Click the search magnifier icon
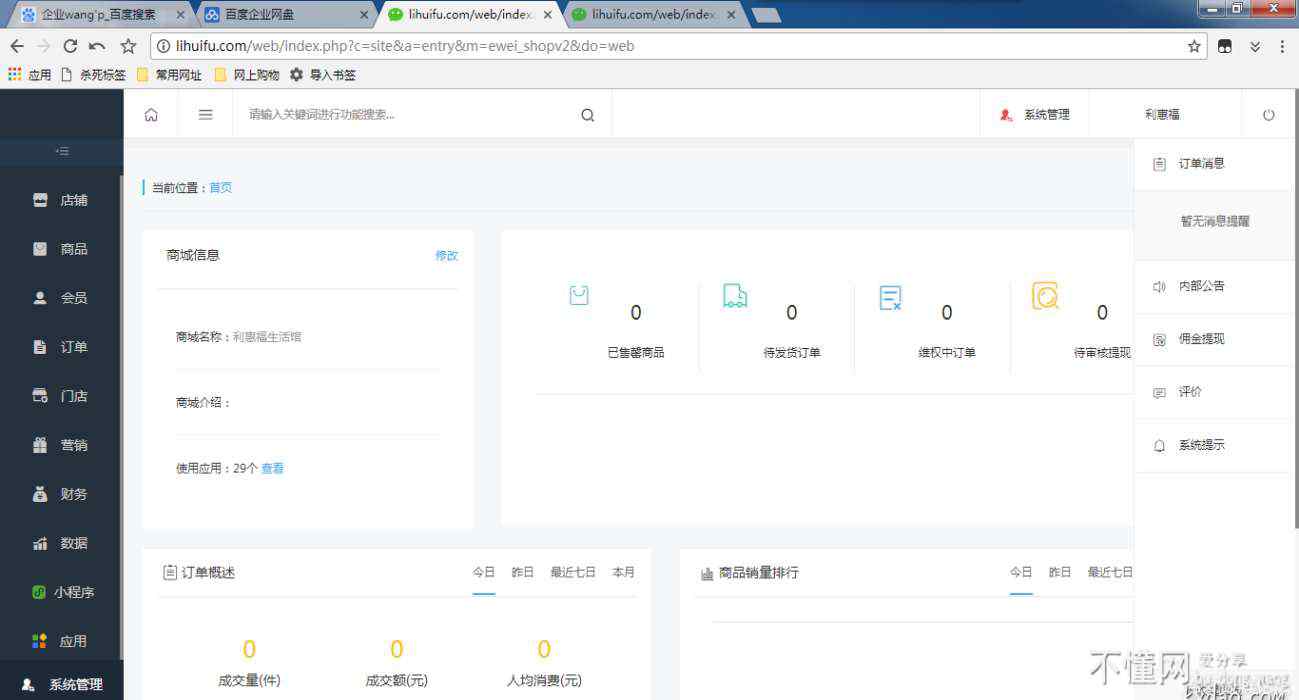Screen dimensions: 1299x700 tap(587, 115)
